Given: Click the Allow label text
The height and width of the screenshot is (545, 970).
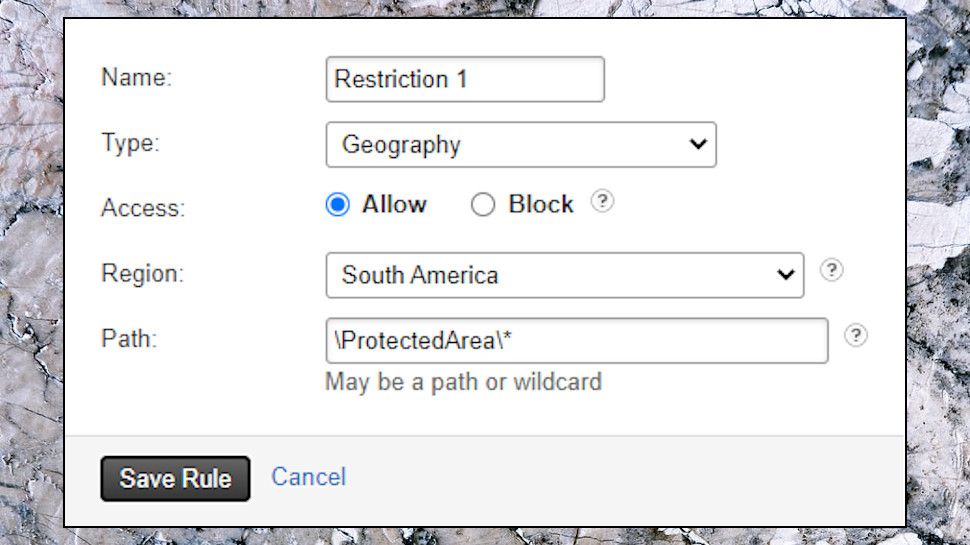Looking at the screenshot, I should click(394, 205).
